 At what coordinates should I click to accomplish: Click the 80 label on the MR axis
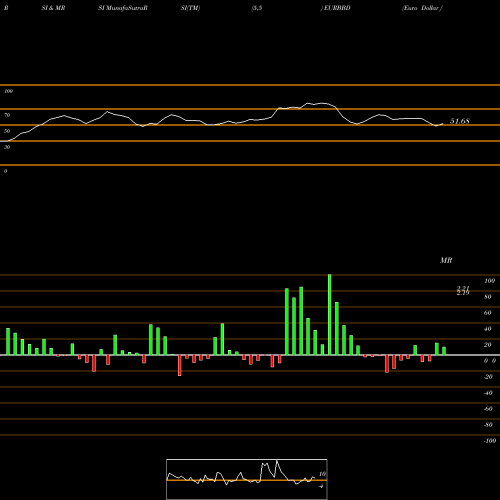point(488,297)
